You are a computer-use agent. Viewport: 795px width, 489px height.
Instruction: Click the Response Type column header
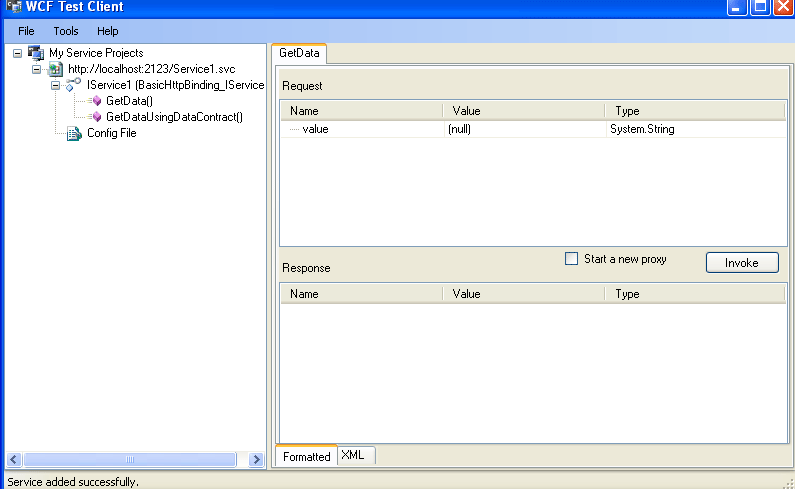pyautogui.click(x=695, y=294)
